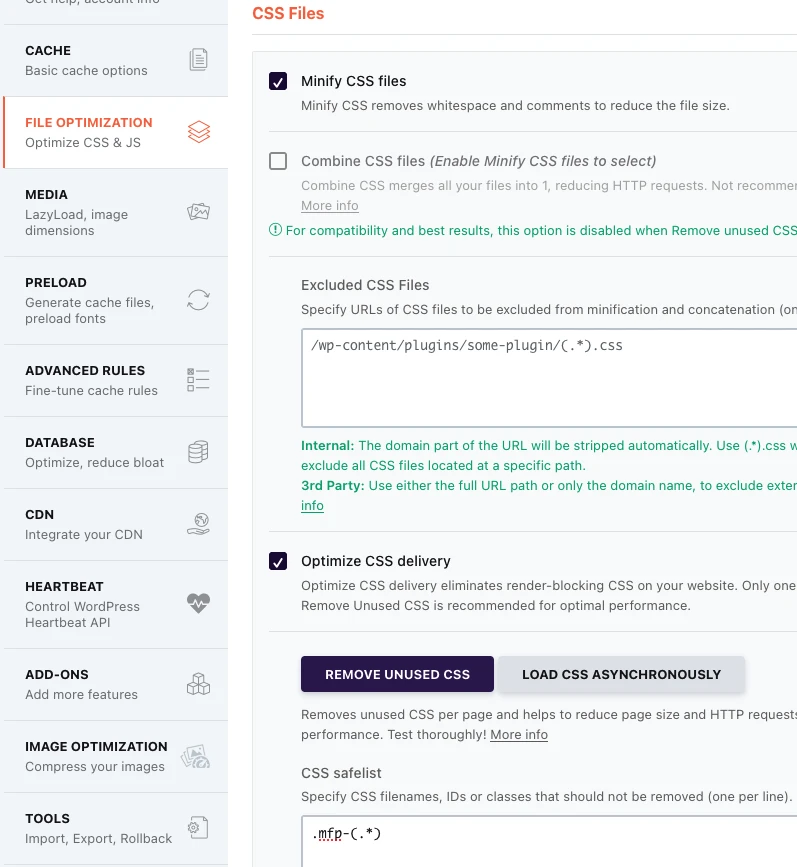The height and width of the screenshot is (867, 797).
Task: Click the File Optimization layers icon
Action: tap(198, 132)
